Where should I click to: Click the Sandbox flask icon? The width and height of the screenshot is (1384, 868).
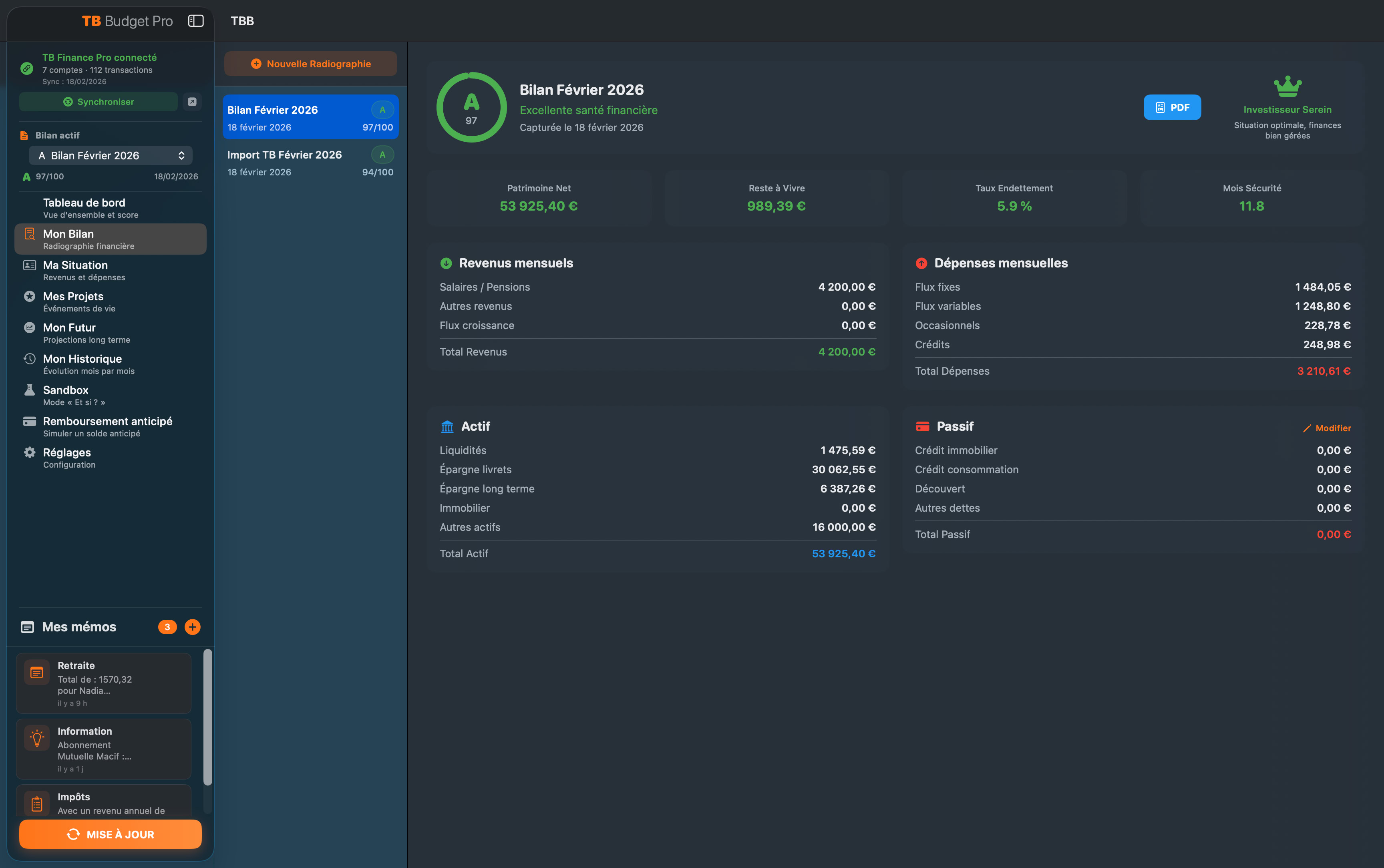click(x=30, y=390)
